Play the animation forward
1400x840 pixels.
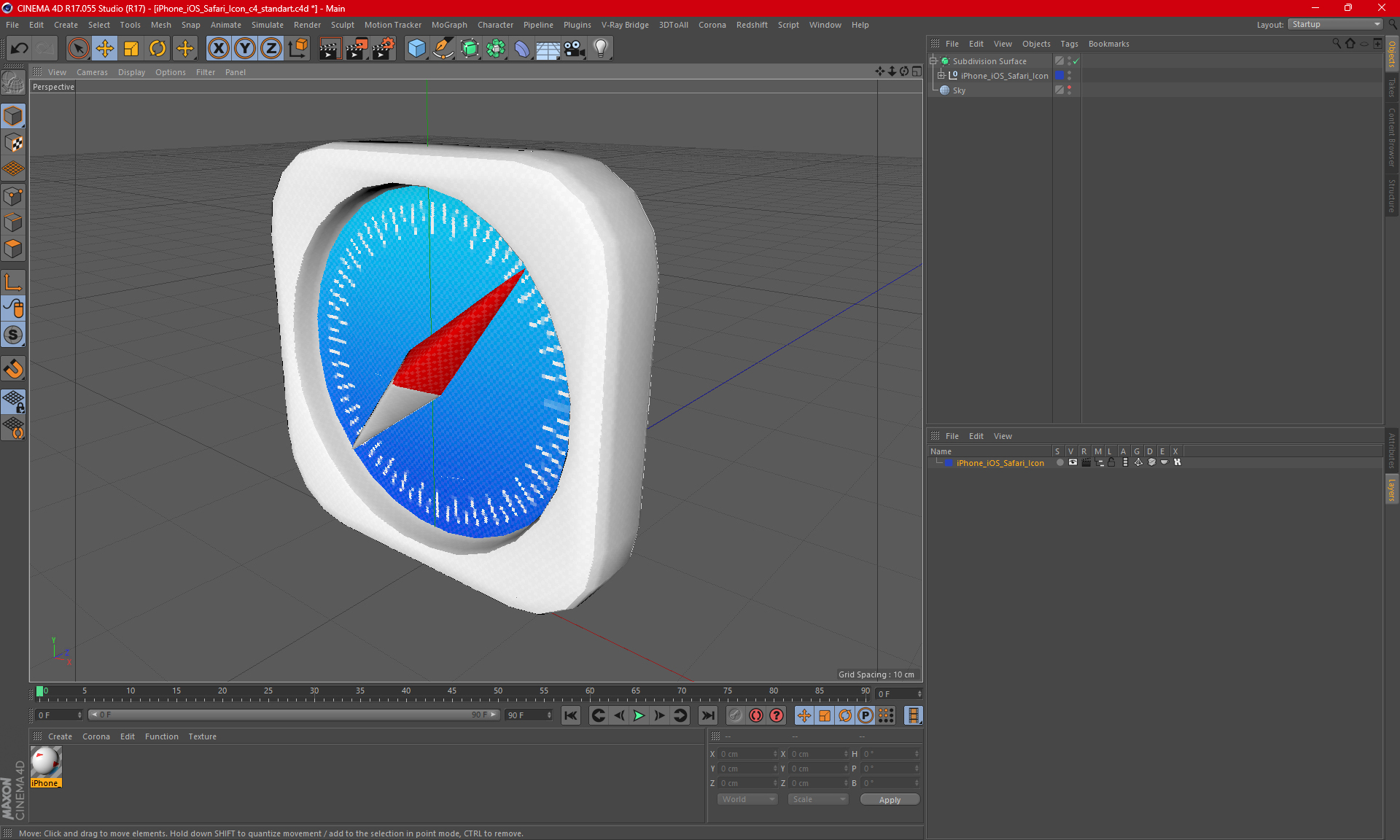click(x=639, y=715)
